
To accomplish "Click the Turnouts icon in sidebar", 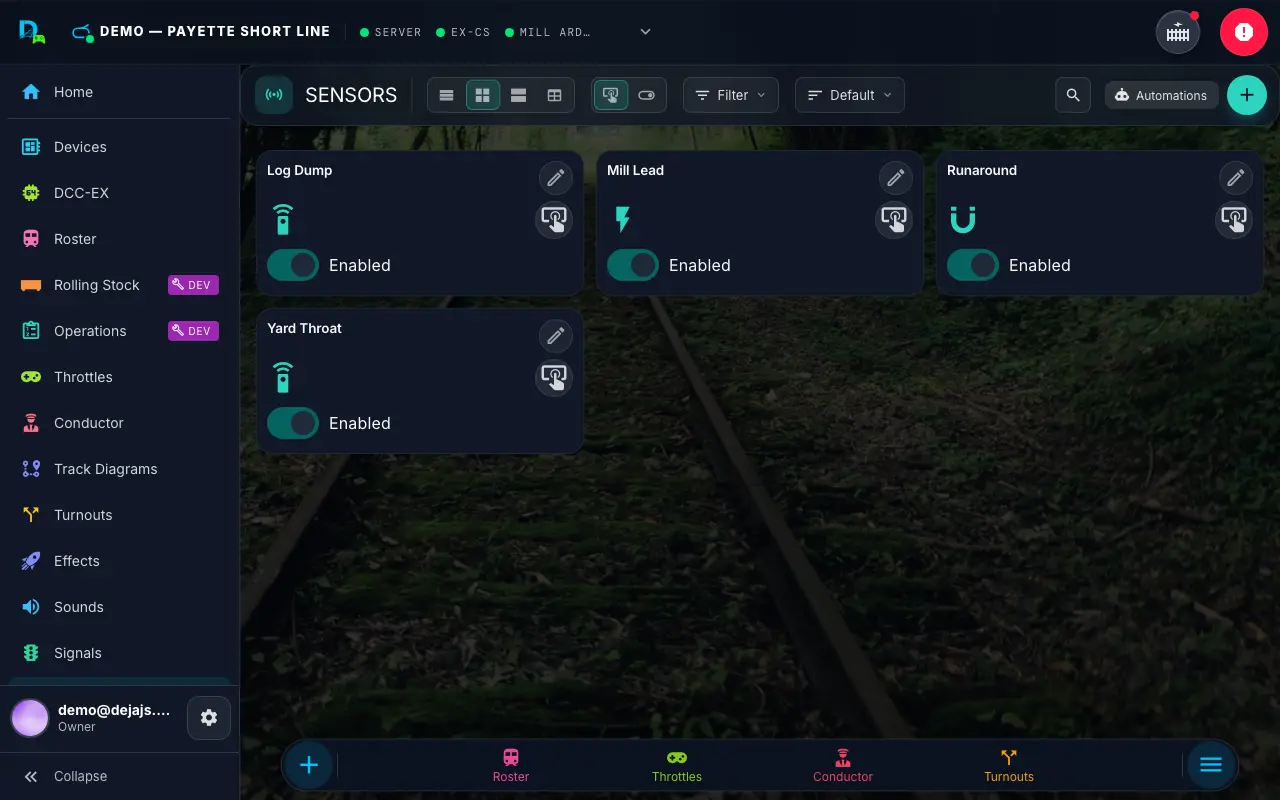I will coord(31,515).
